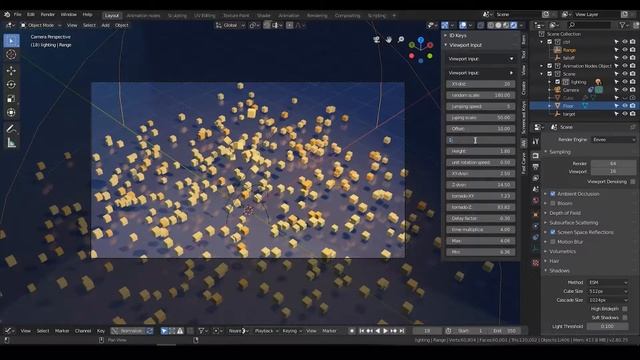This screenshot has height=360, width=640.
Task: Toggle Viewport Denoising checkbox
Action: 633,182
